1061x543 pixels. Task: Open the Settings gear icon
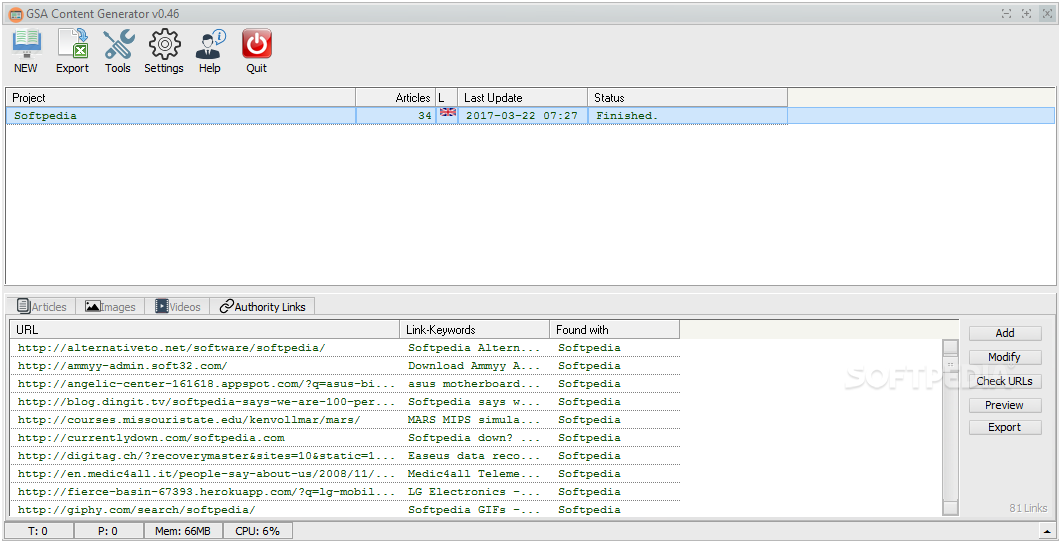[x=164, y=51]
